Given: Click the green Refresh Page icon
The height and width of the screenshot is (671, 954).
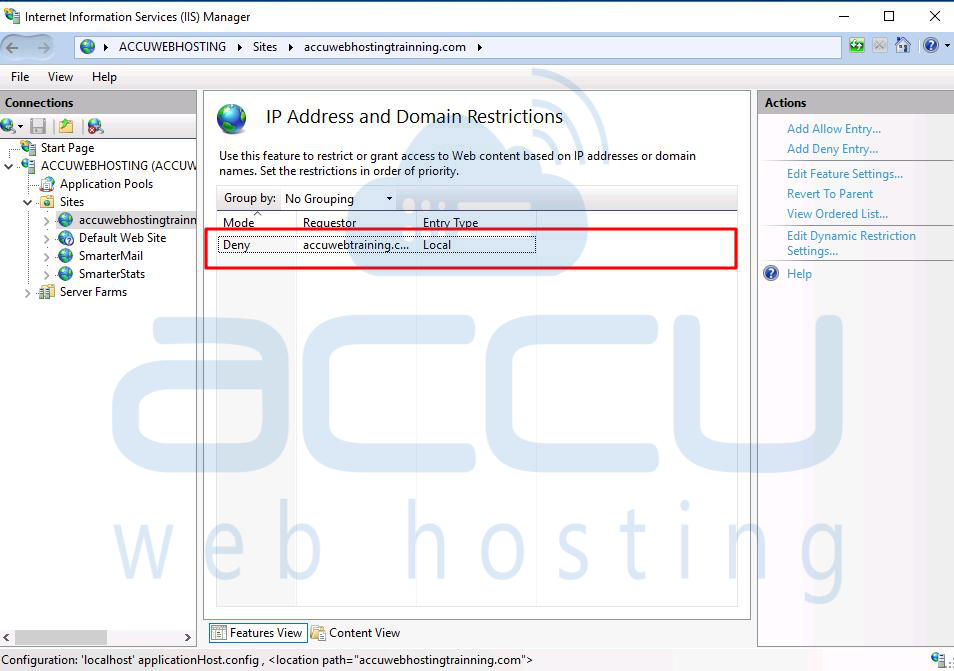Looking at the screenshot, I should [x=857, y=46].
